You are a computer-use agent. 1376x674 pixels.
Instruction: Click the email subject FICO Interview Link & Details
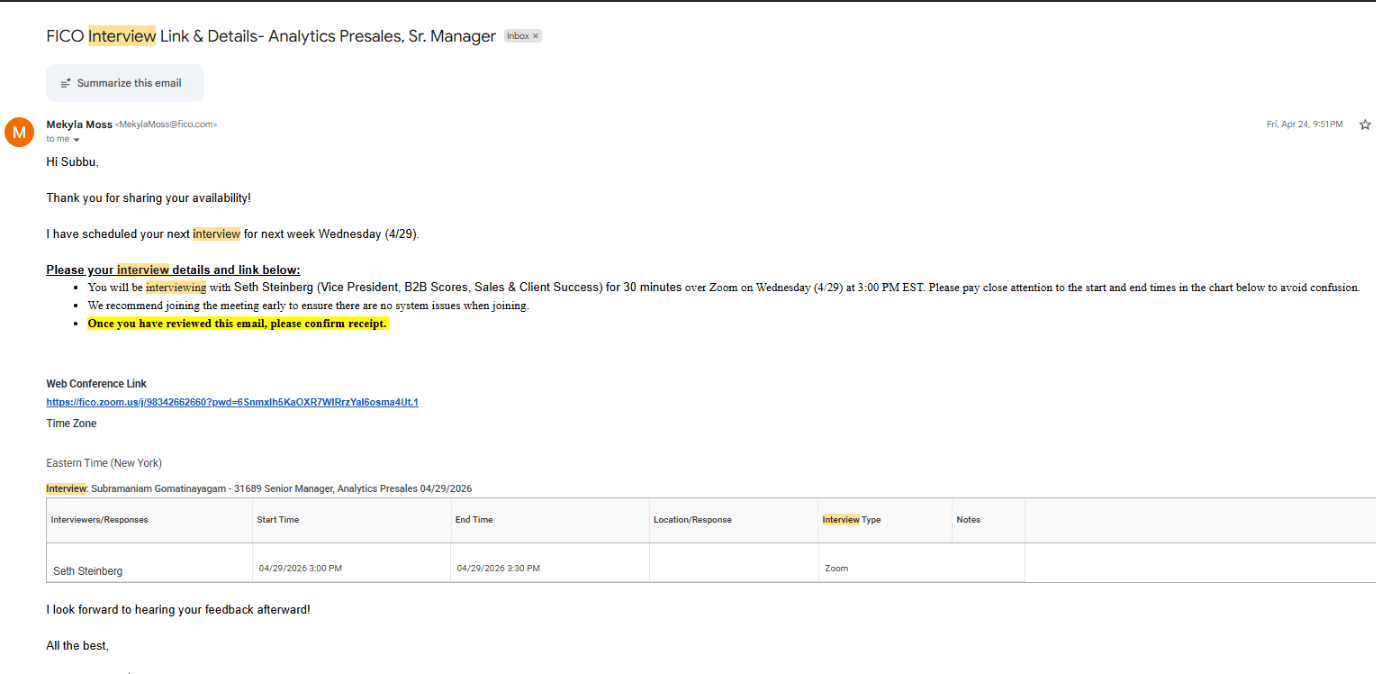[271, 36]
